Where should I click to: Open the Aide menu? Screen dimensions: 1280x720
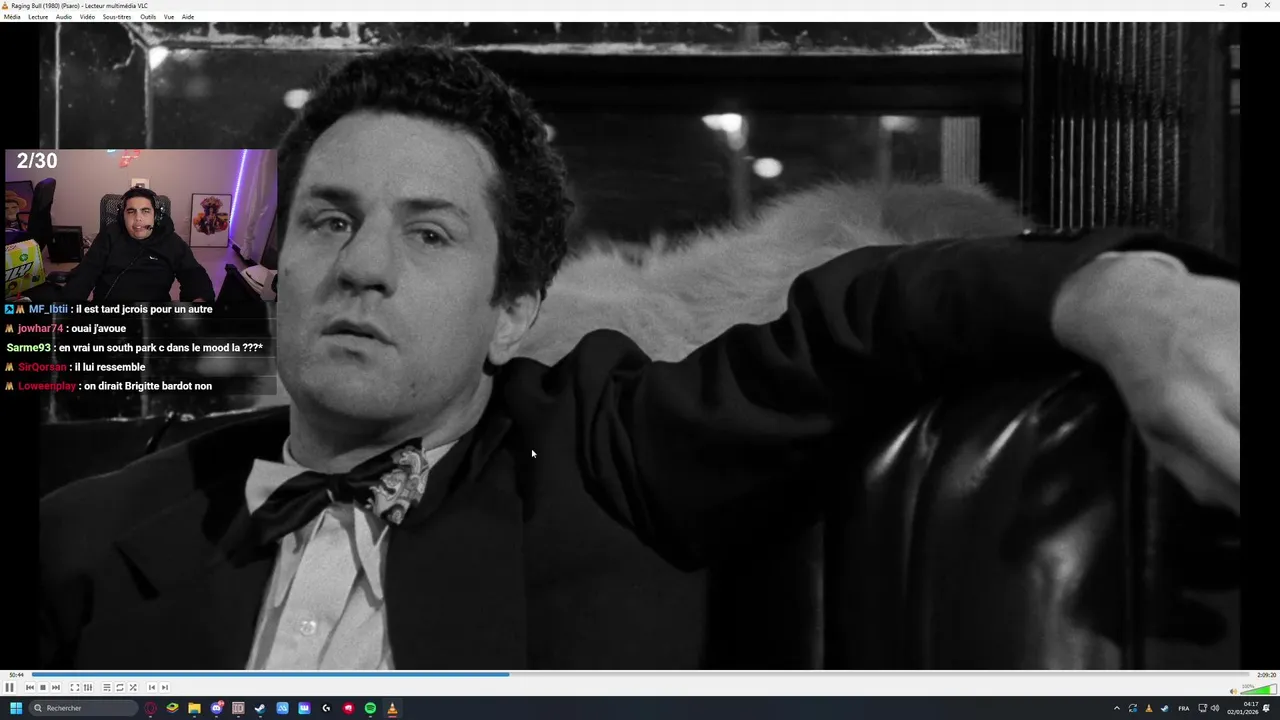coord(188,17)
